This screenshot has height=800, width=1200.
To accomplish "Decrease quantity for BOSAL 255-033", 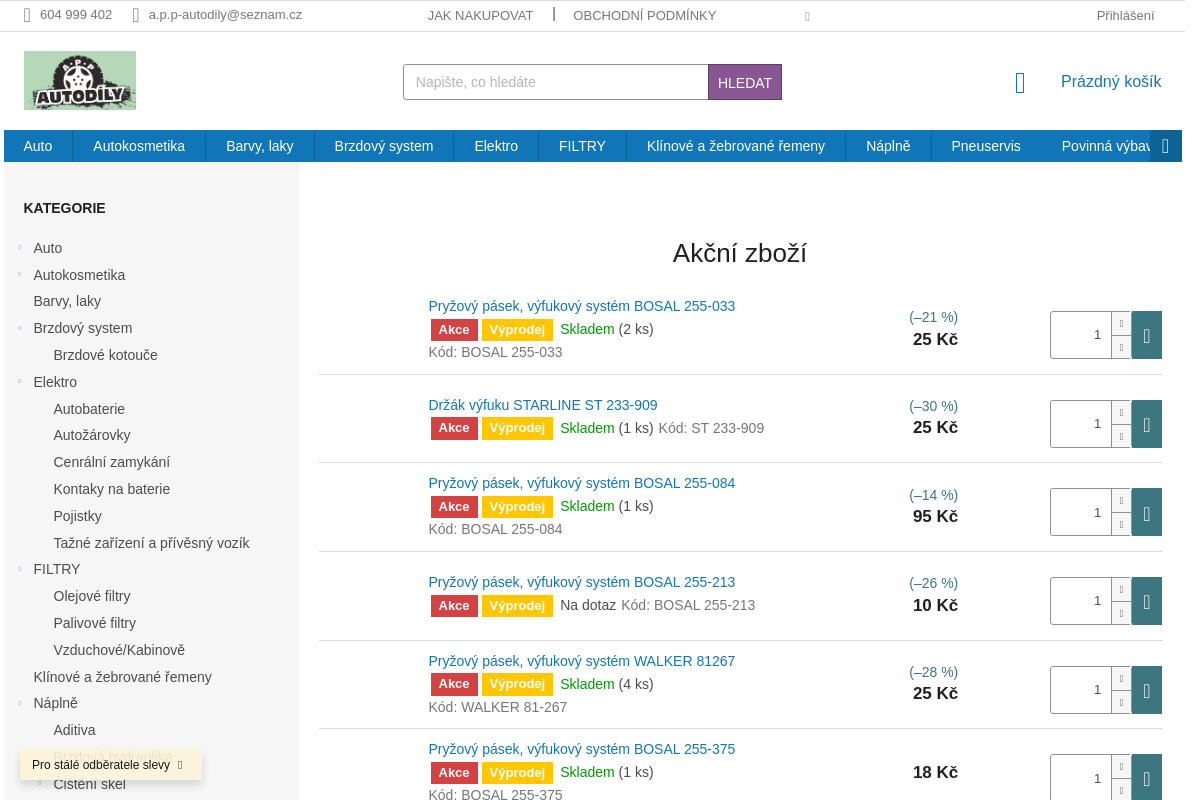I will pos(1121,347).
